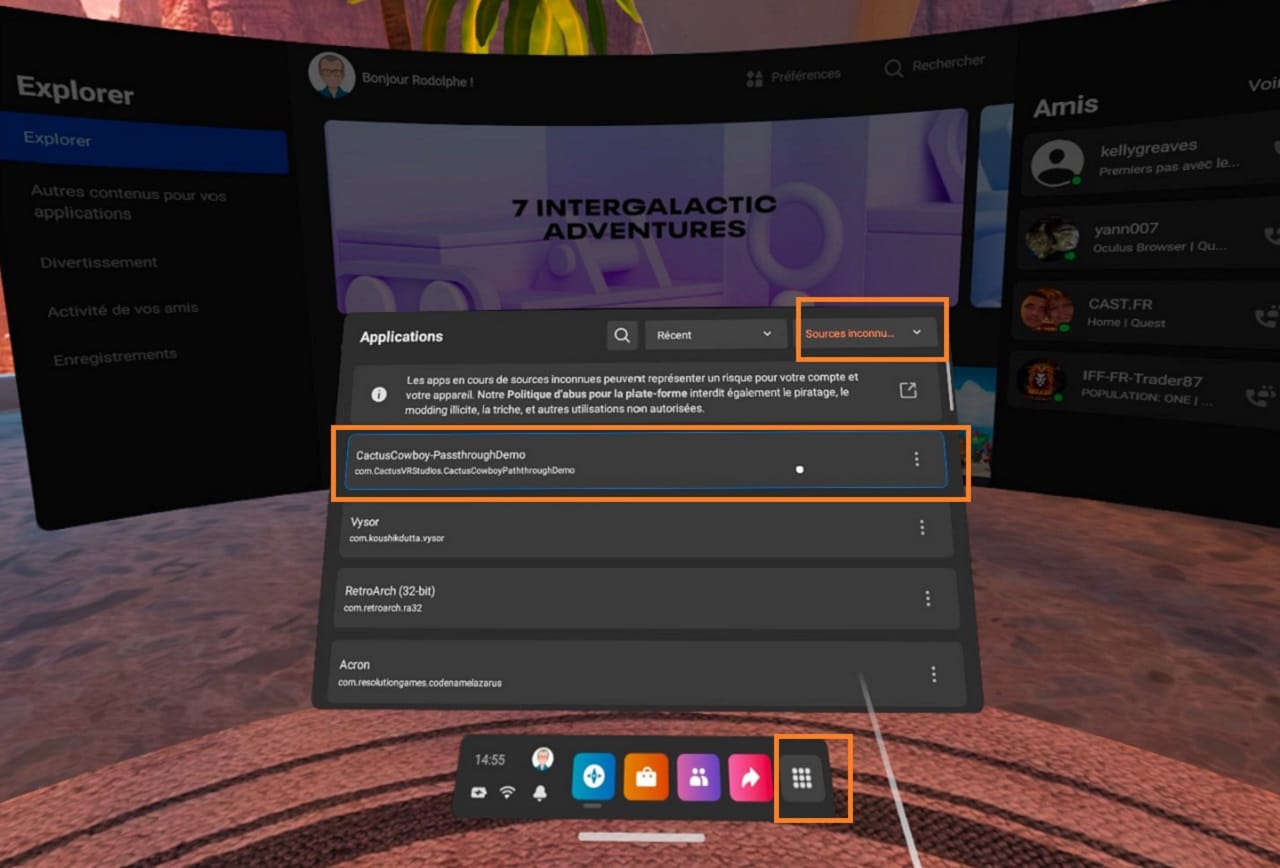Launch the Vysor app
Viewport: 1280px width, 868px height.
pyautogui.click(x=645, y=529)
